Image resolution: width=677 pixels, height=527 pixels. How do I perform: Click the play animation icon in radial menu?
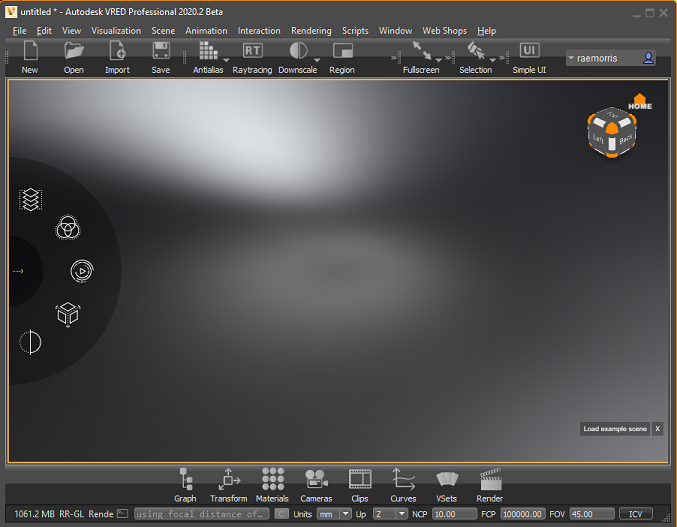[x=82, y=271]
